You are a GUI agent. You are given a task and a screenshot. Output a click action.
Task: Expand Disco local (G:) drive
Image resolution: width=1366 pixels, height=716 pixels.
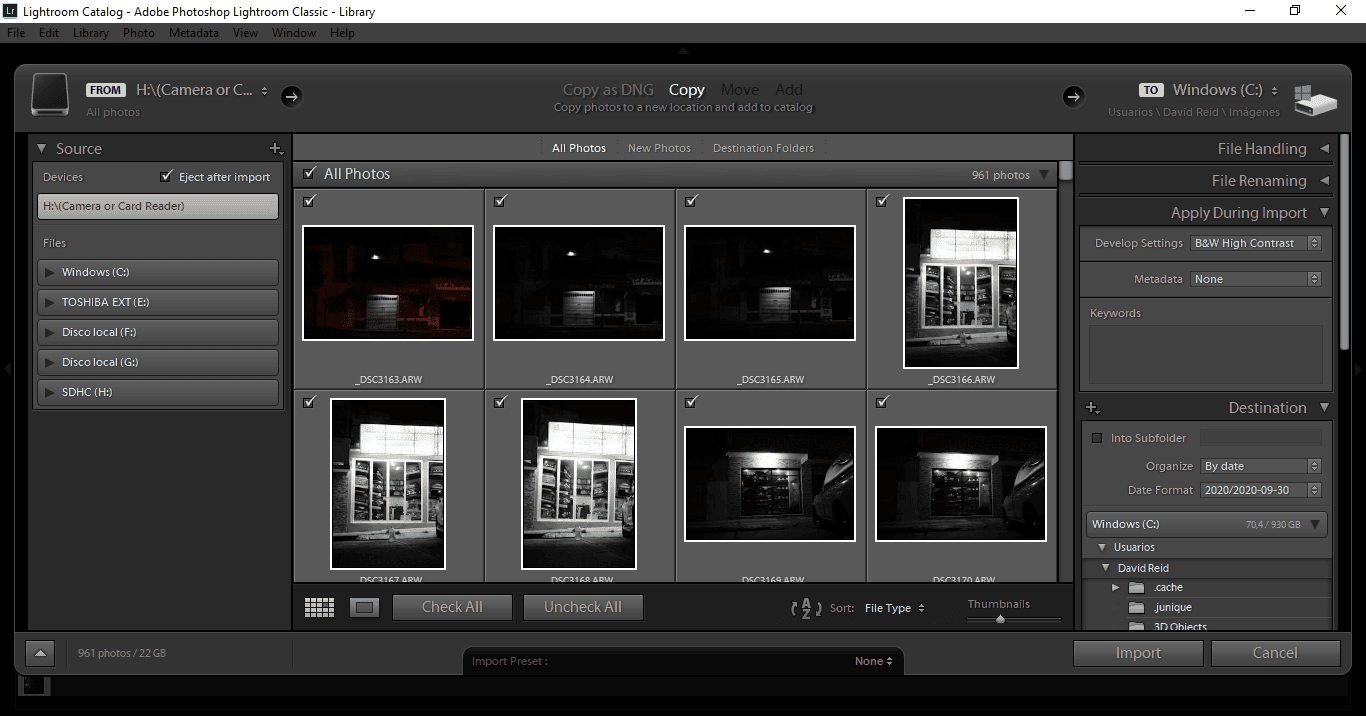pos(50,362)
